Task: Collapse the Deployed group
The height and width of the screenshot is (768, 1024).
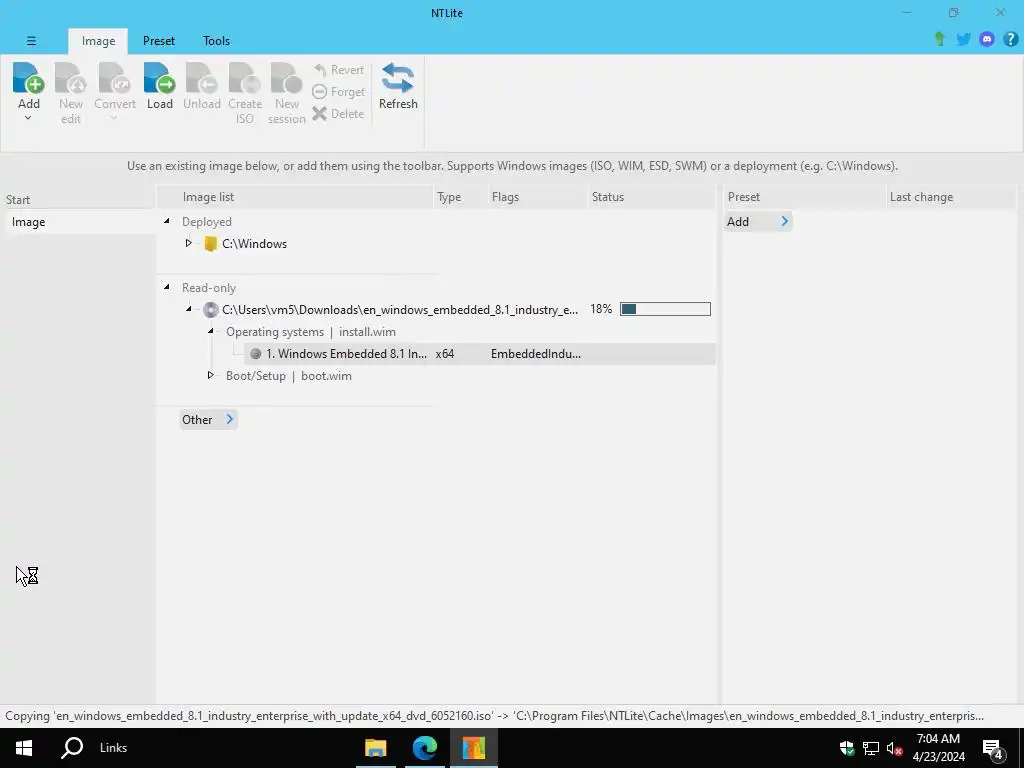Action: (x=167, y=221)
